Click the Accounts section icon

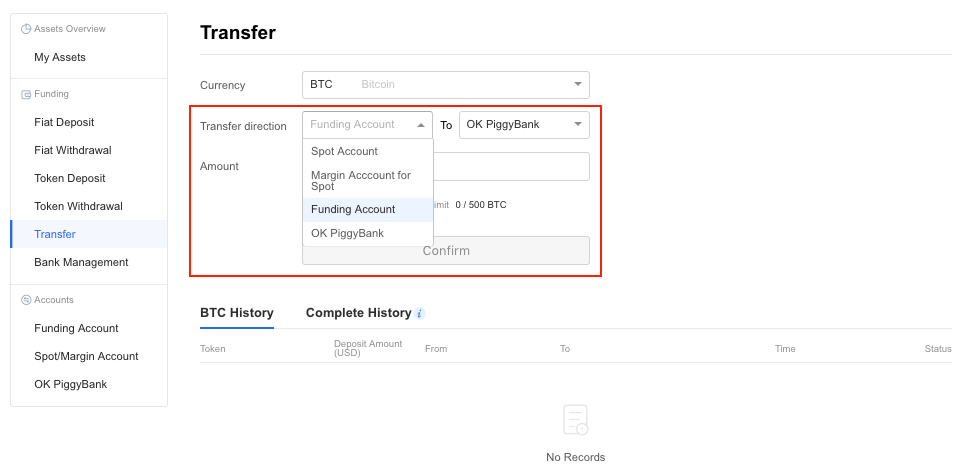[x=26, y=300]
